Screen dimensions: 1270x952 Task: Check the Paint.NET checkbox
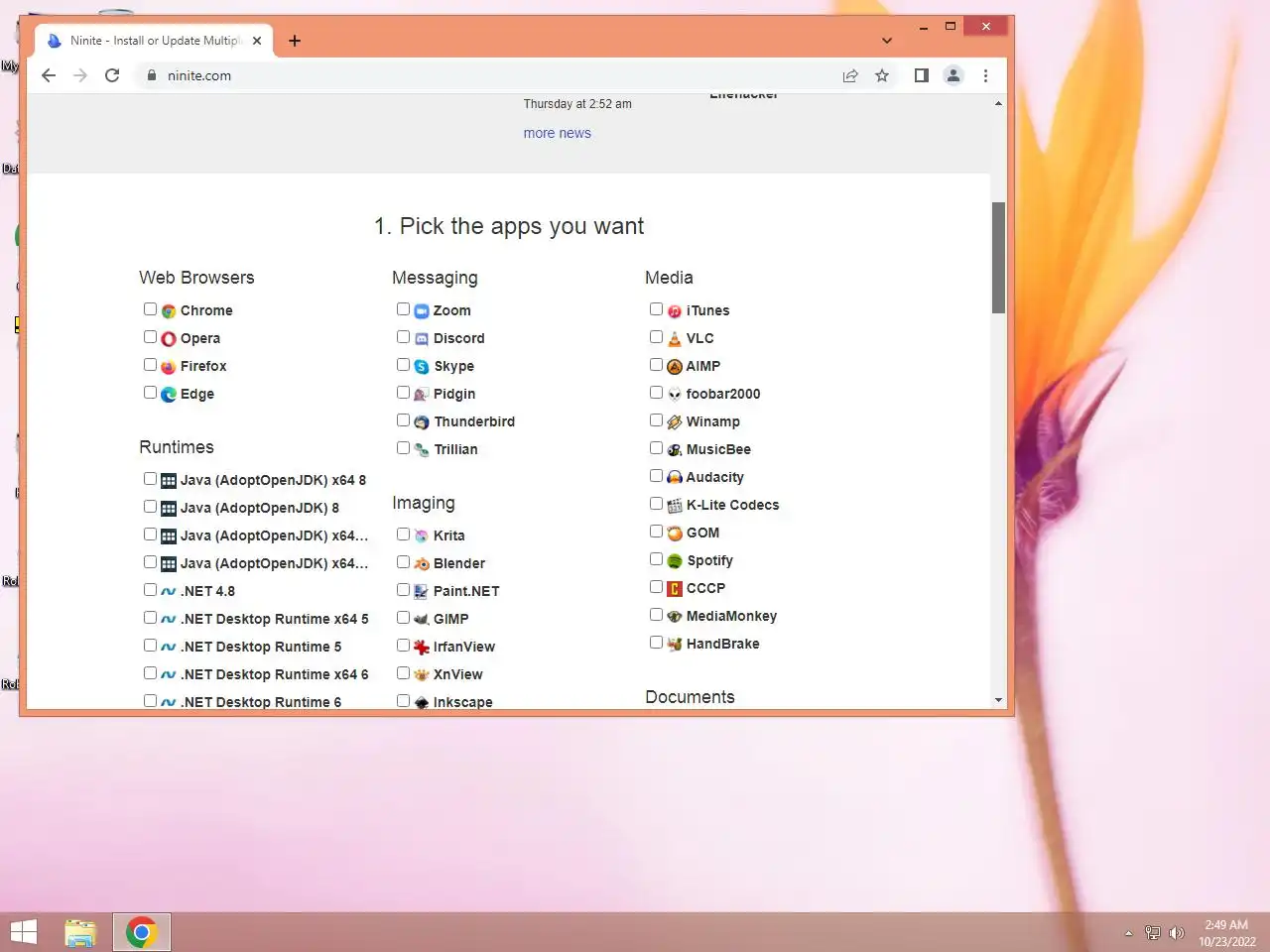403,590
